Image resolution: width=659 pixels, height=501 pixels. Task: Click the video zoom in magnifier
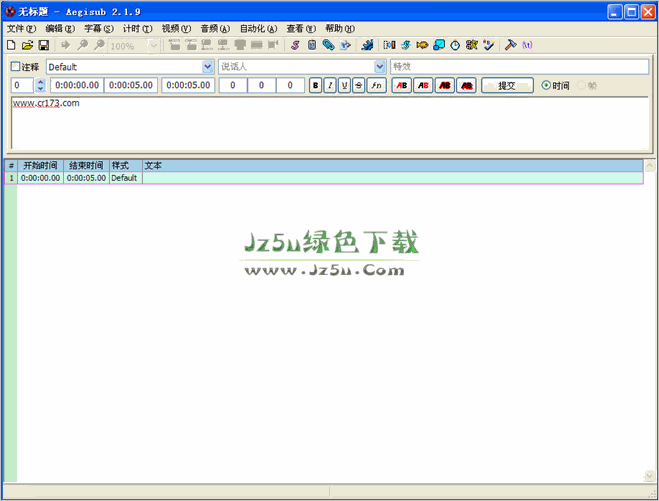(x=83, y=45)
